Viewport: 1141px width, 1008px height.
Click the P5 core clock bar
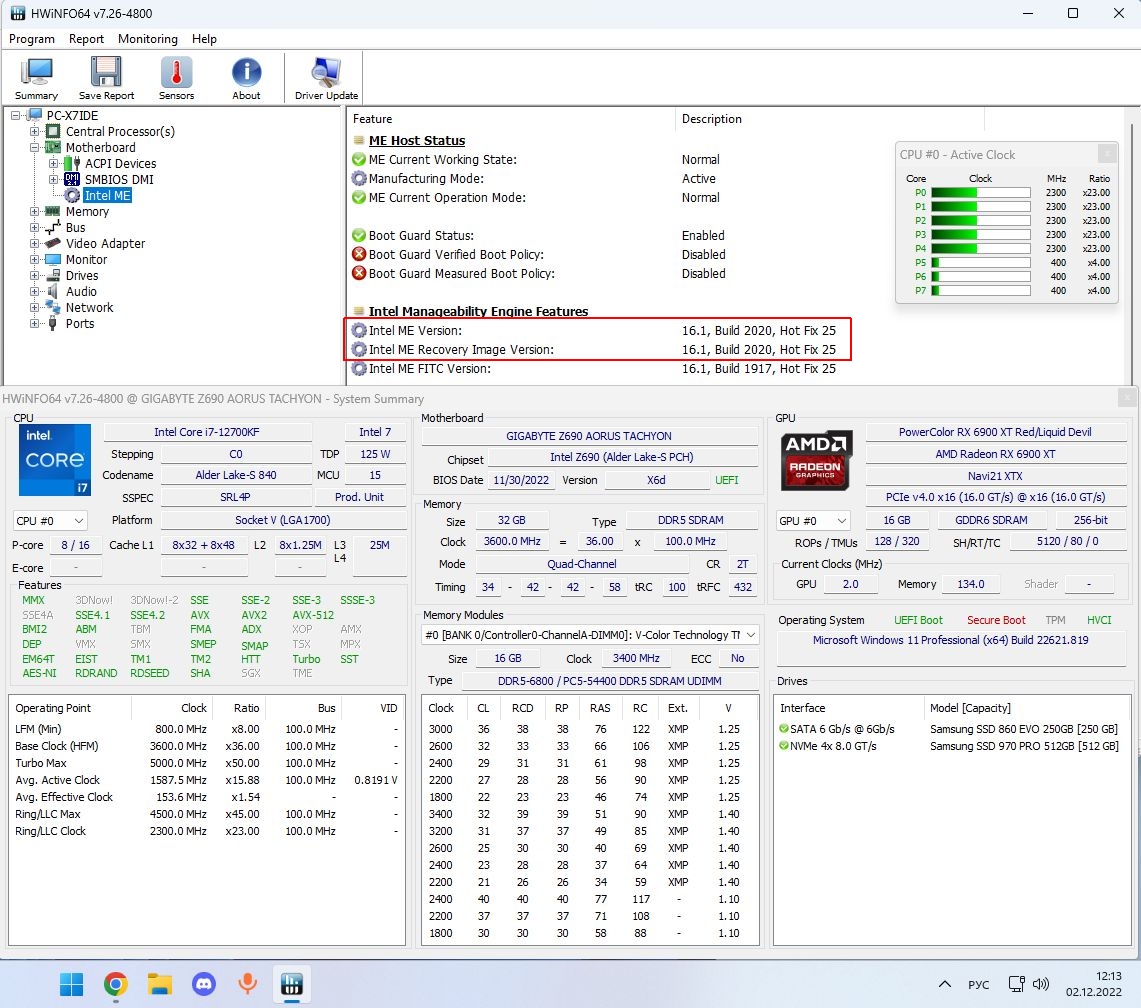click(x=980, y=263)
